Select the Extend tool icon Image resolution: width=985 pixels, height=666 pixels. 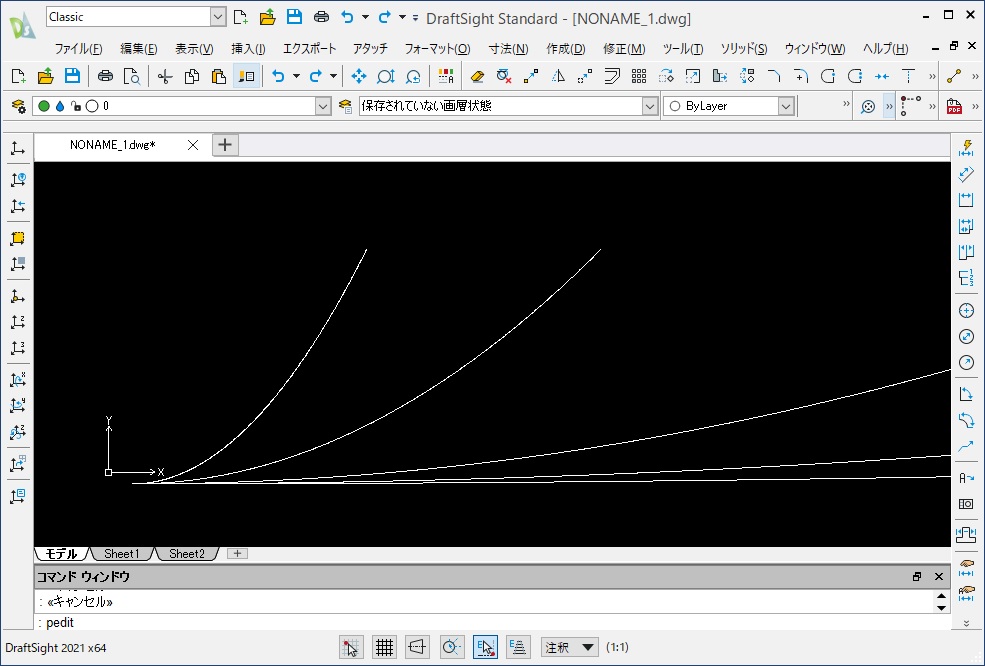coord(908,77)
